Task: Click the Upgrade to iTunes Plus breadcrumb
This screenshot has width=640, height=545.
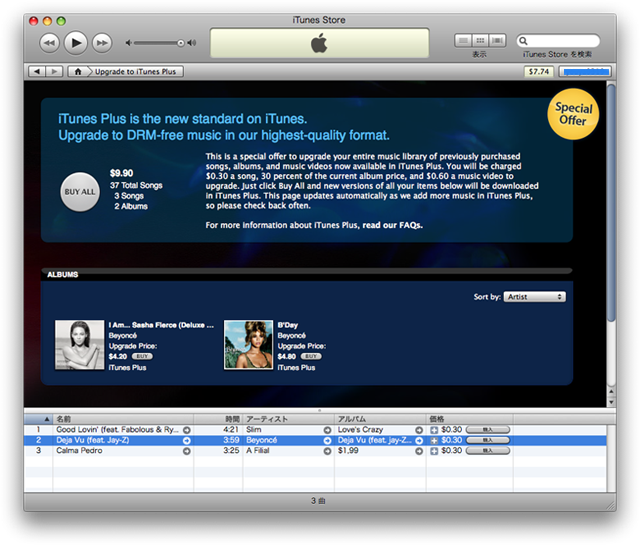Action: 136,71
